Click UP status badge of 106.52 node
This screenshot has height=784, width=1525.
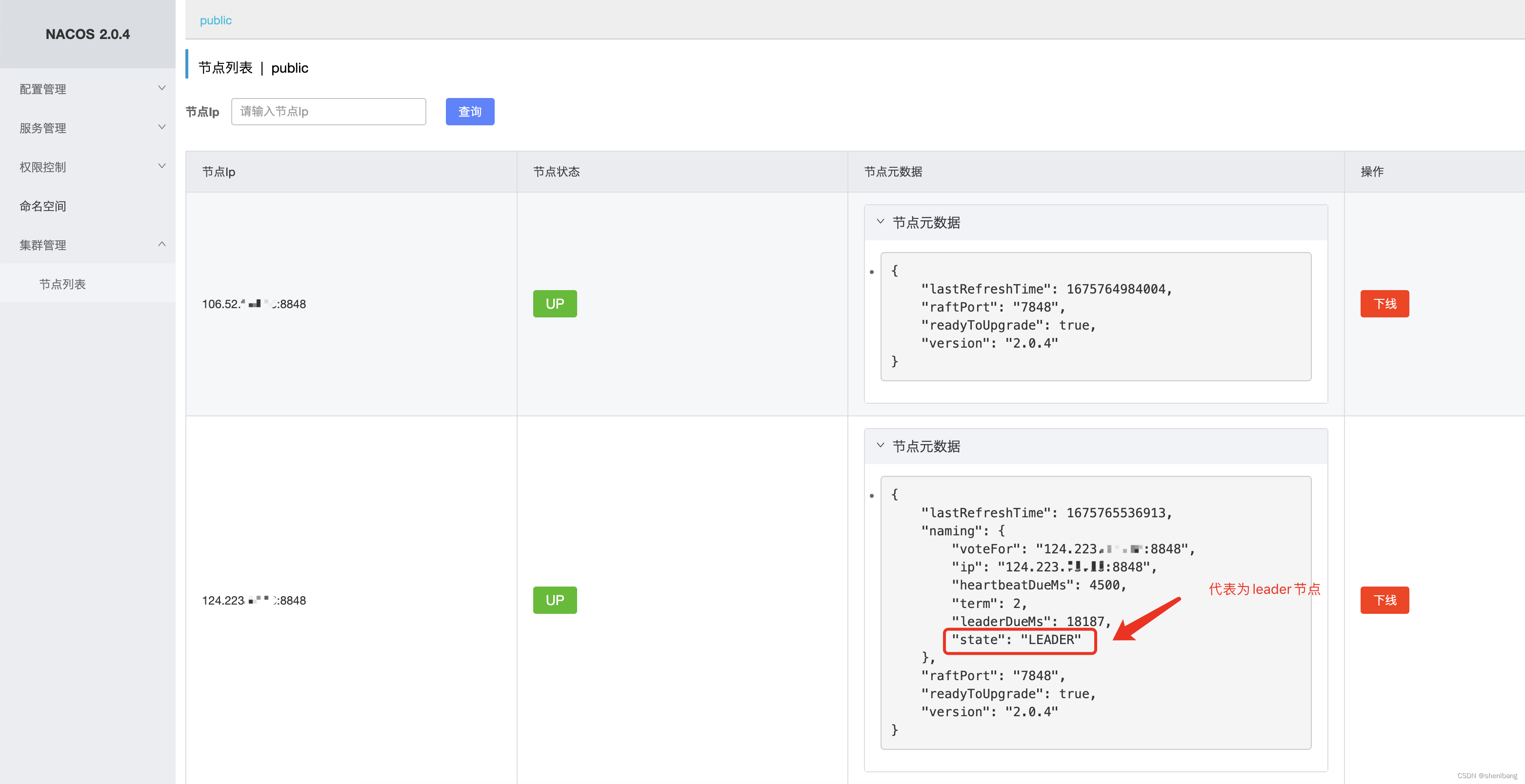[555, 304]
